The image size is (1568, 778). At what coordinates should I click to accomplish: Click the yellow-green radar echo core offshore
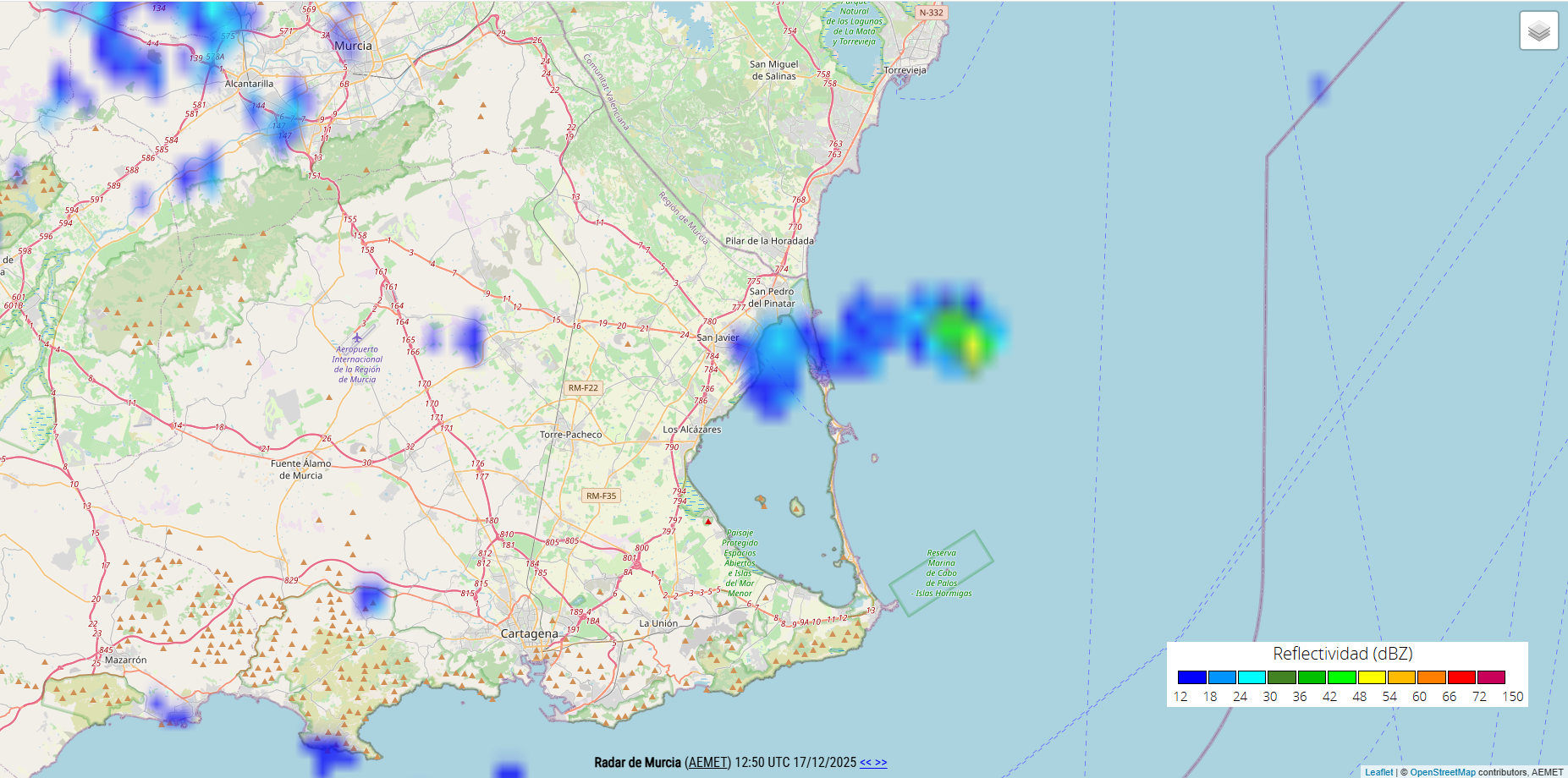tap(972, 347)
